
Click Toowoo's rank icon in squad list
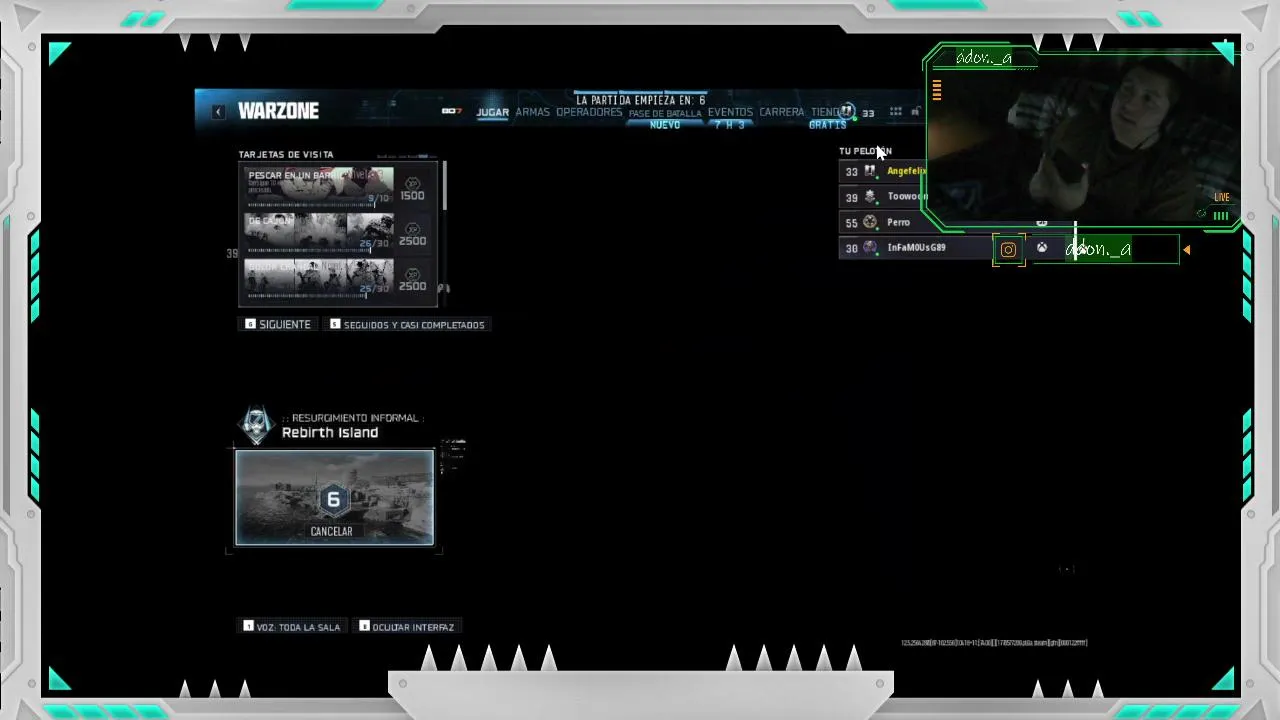(x=870, y=197)
